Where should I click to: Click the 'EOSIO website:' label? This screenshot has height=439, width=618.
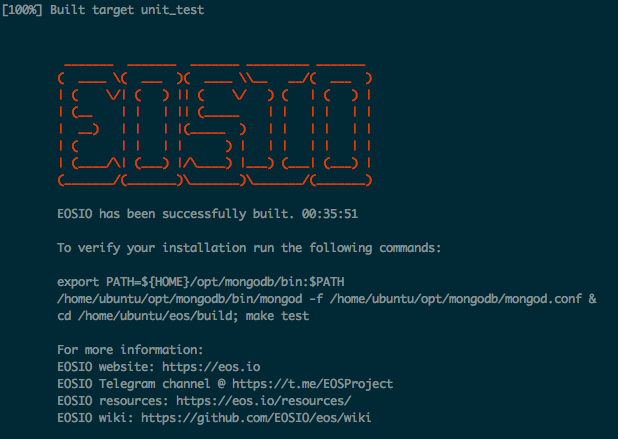click(106, 367)
